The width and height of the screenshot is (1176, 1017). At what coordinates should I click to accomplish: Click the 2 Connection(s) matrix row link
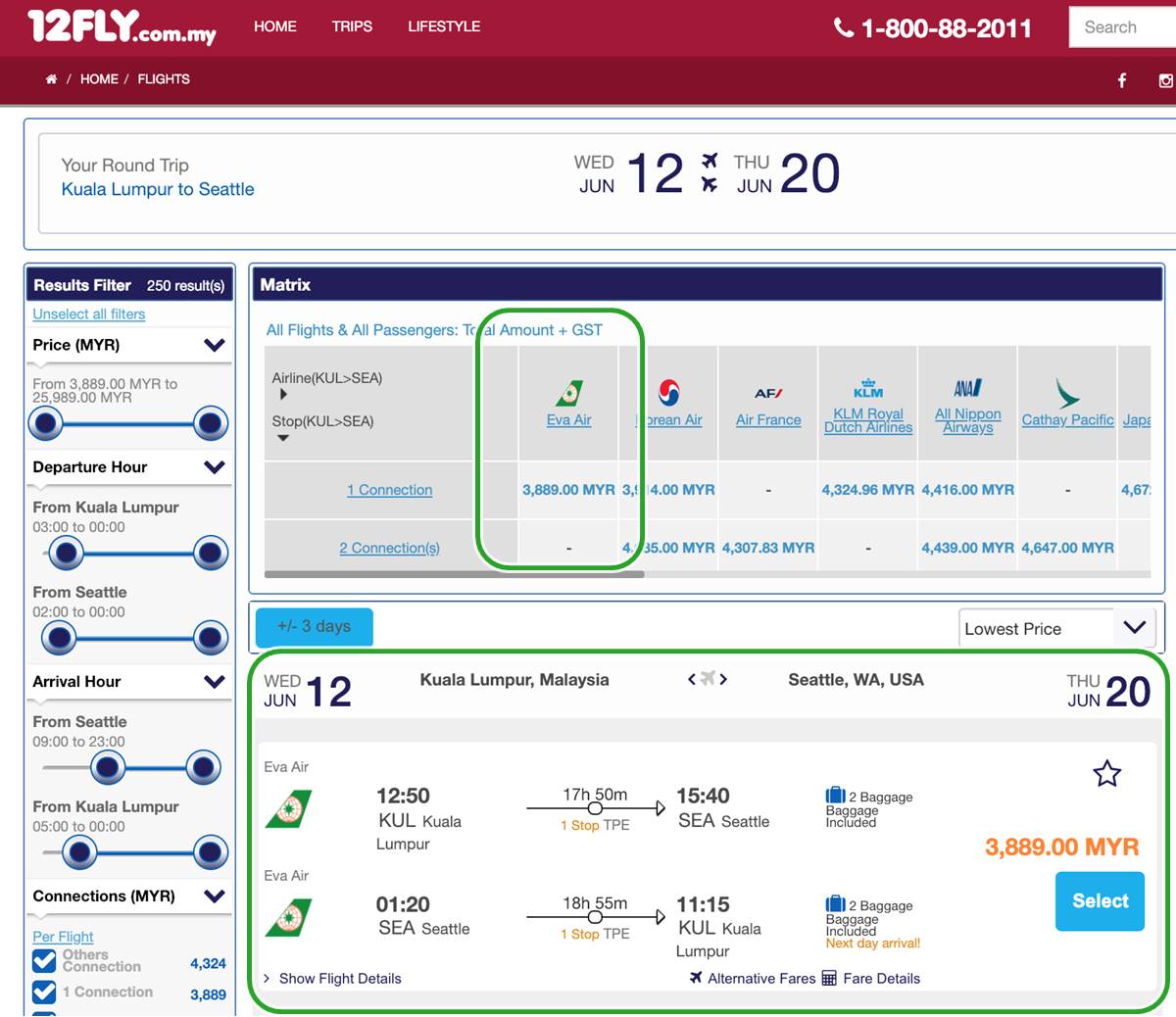click(x=389, y=548)
